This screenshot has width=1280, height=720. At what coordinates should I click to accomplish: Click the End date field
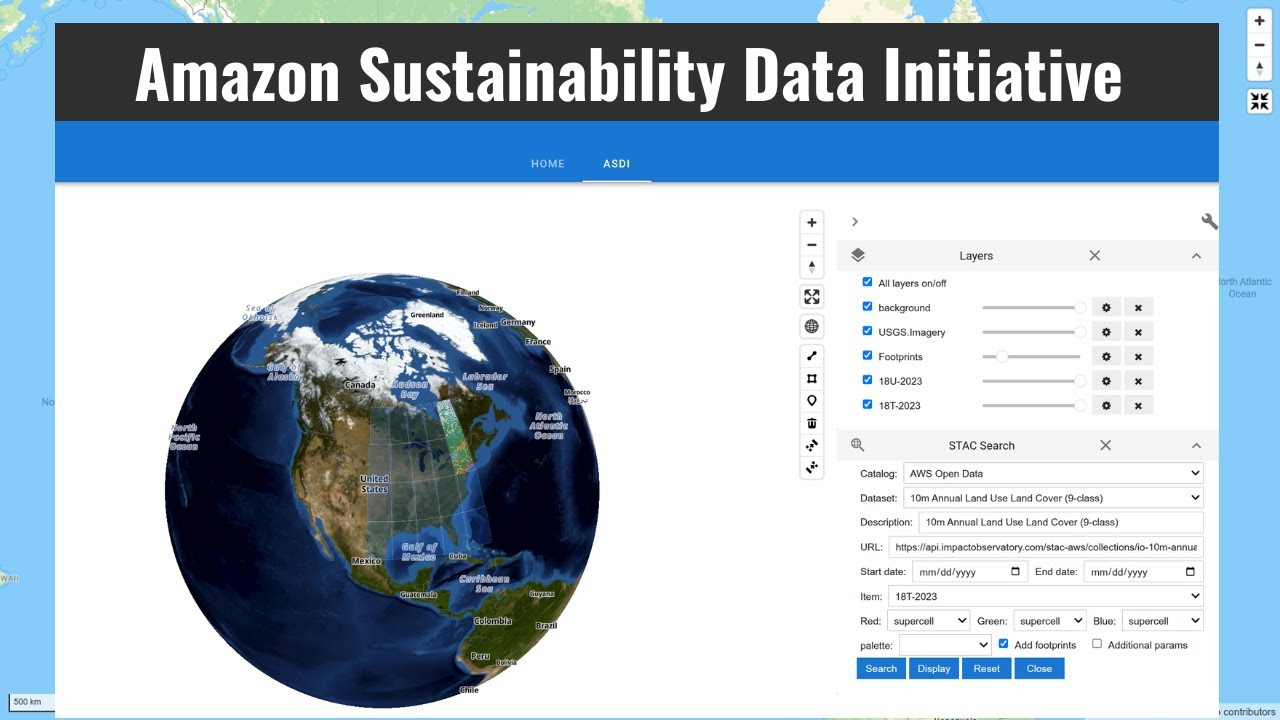[x=1143, y=572]
